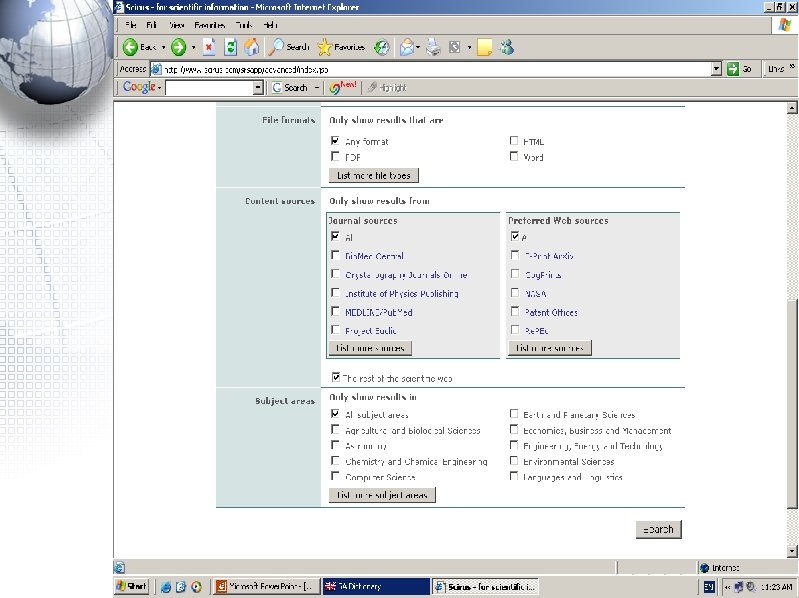
Task: Open the yellow Discuss note icon
Action: tap(485, 48)
